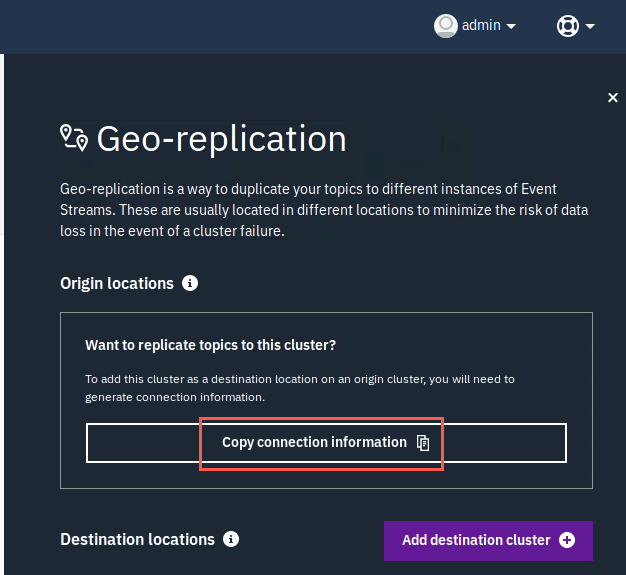Click the clipboard copy icon
626x575 pixels.
(423, 443)
